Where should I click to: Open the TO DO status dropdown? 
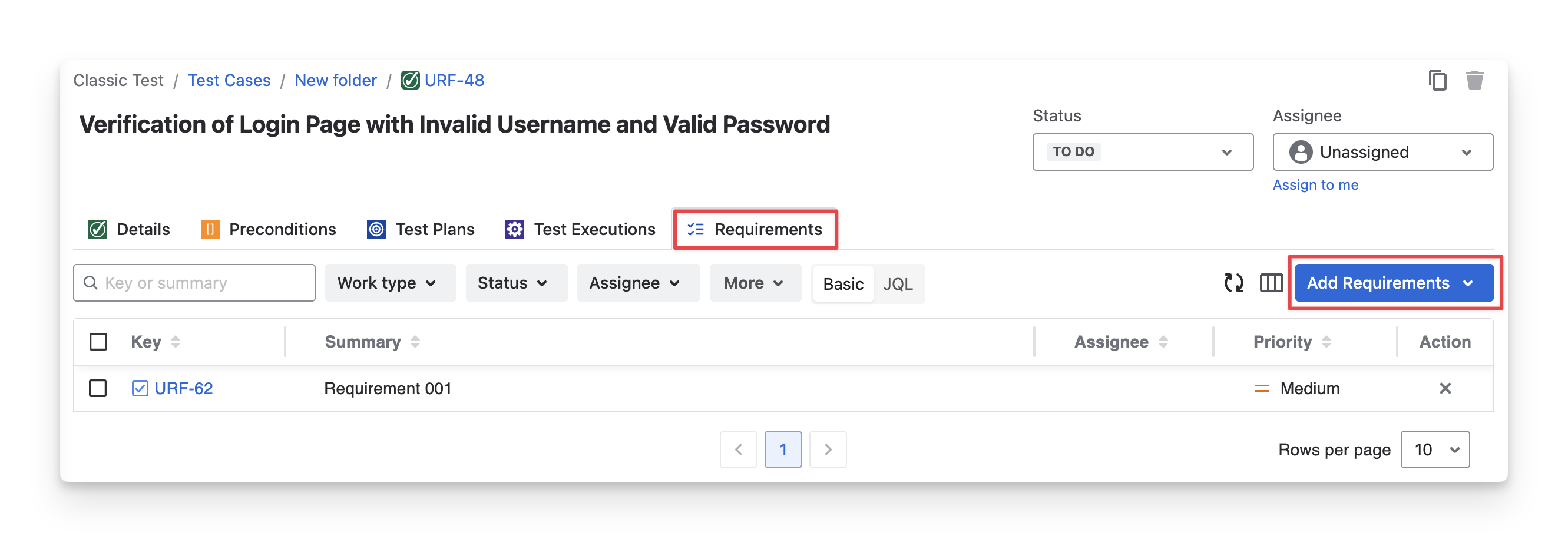tap(1143, 151)
